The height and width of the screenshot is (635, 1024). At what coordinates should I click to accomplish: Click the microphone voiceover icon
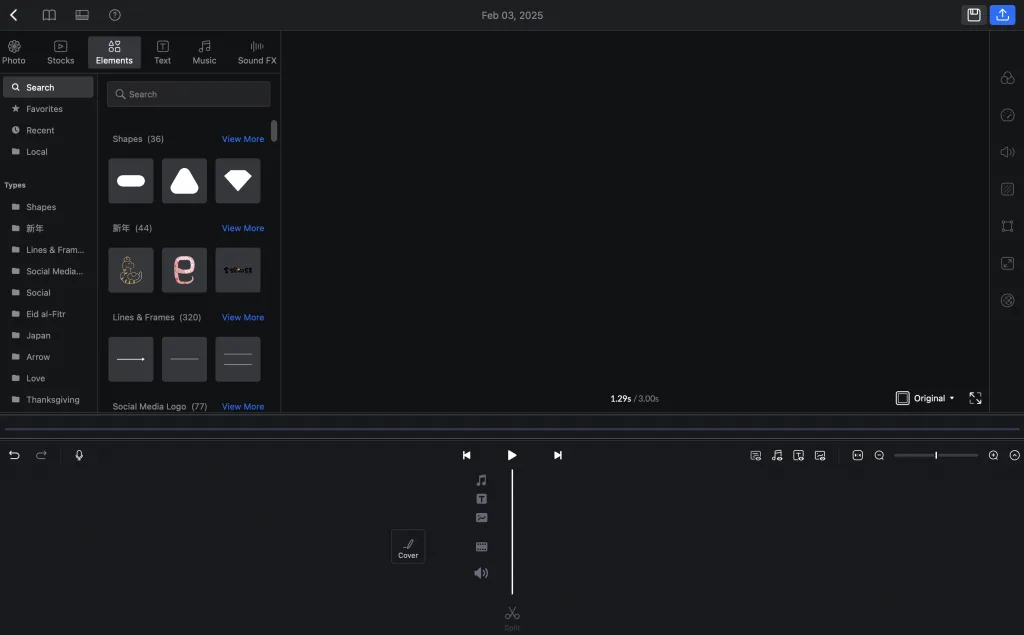79,455
